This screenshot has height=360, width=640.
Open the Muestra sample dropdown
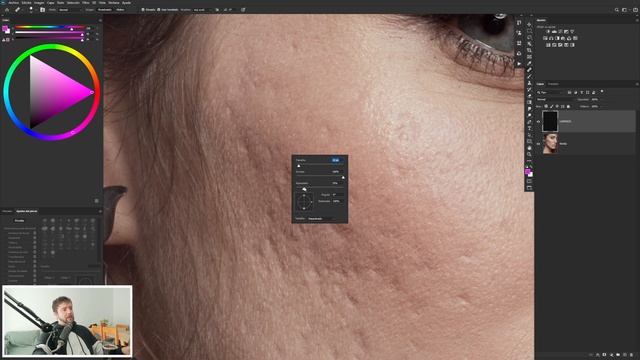(203, 9)
